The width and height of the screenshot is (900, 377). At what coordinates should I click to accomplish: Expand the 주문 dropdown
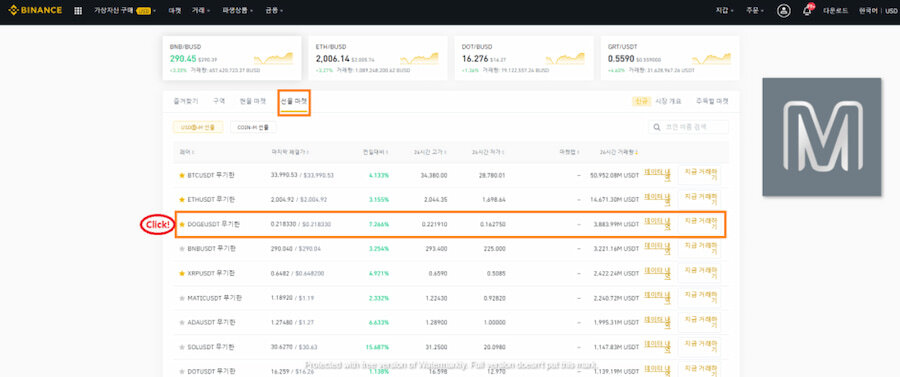tap(755, 11)
